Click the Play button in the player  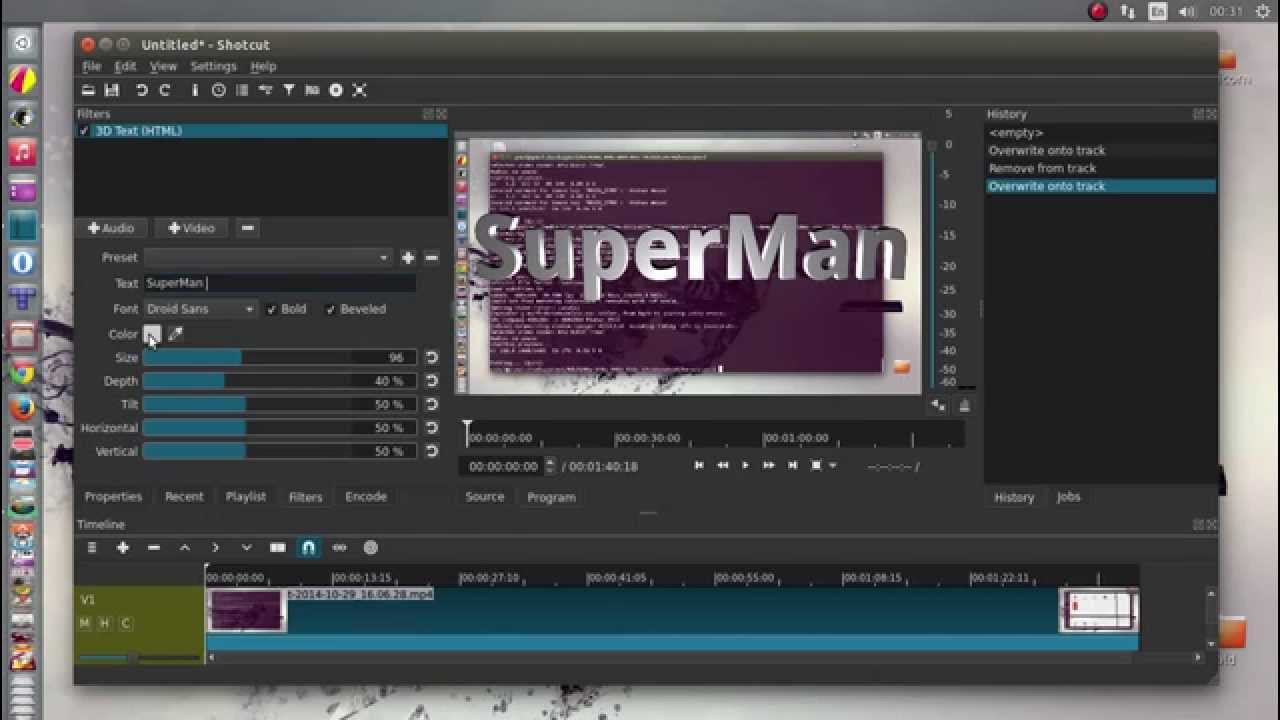click(745, 466)
